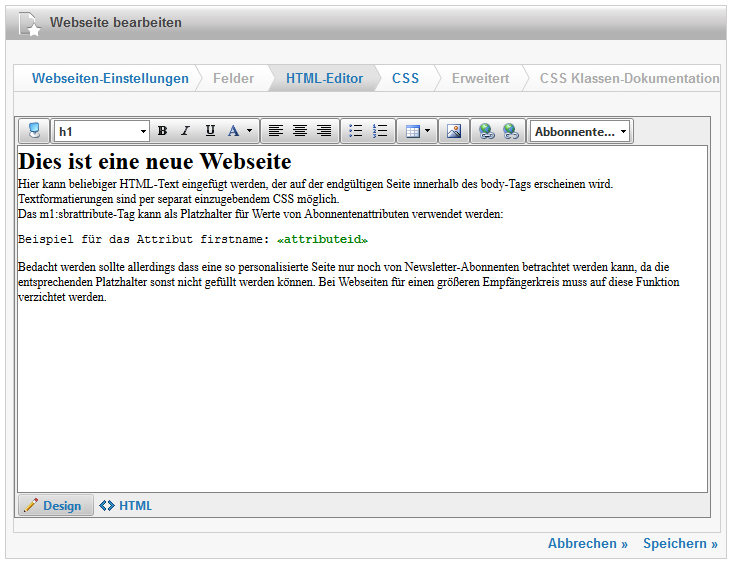The height and width of the screenshot is (564, 732).
Task: Insert a numbered list
Action: 380,131
